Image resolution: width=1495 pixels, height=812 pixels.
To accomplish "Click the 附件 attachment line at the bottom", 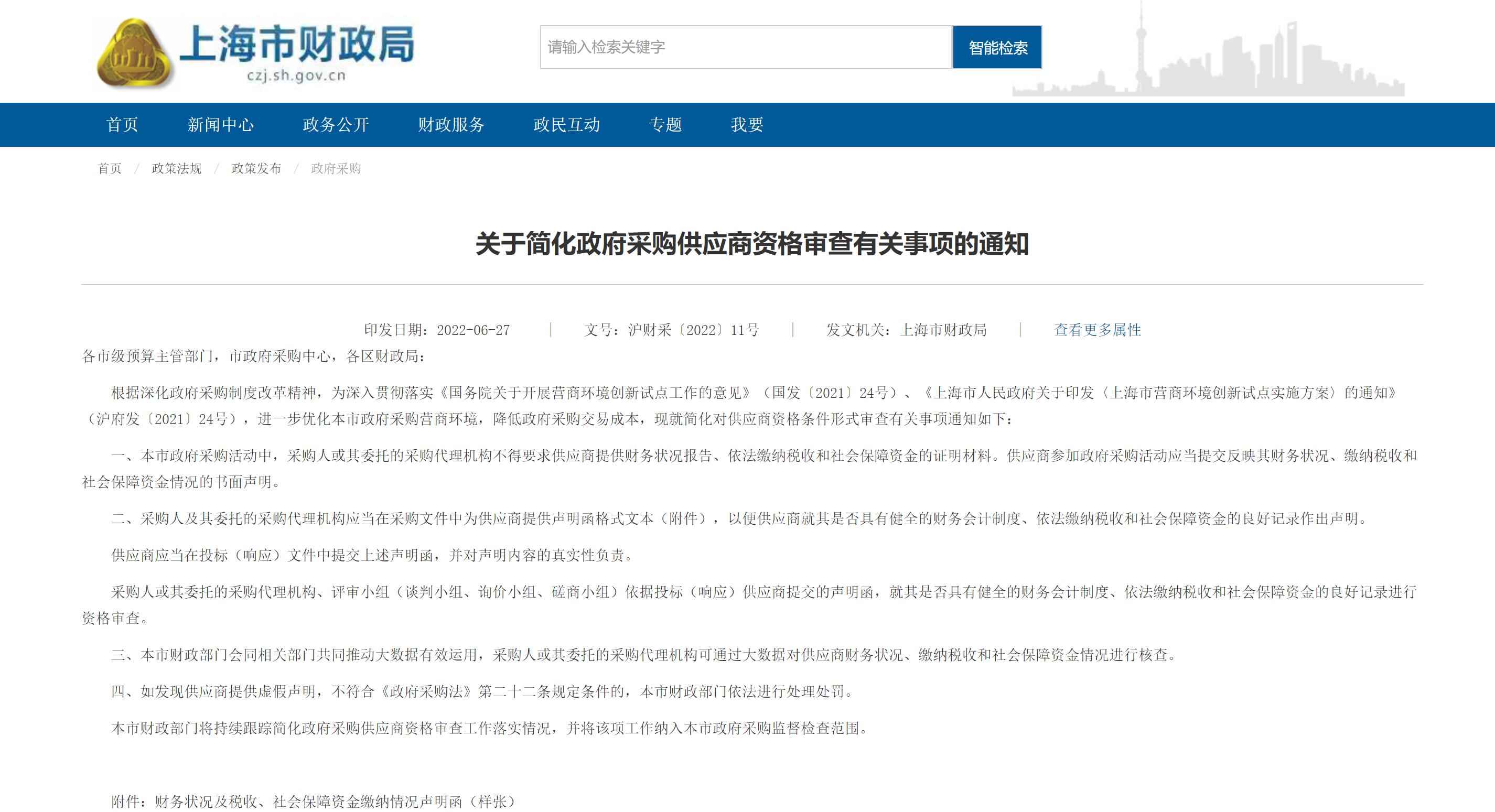I will click(314, 802).
